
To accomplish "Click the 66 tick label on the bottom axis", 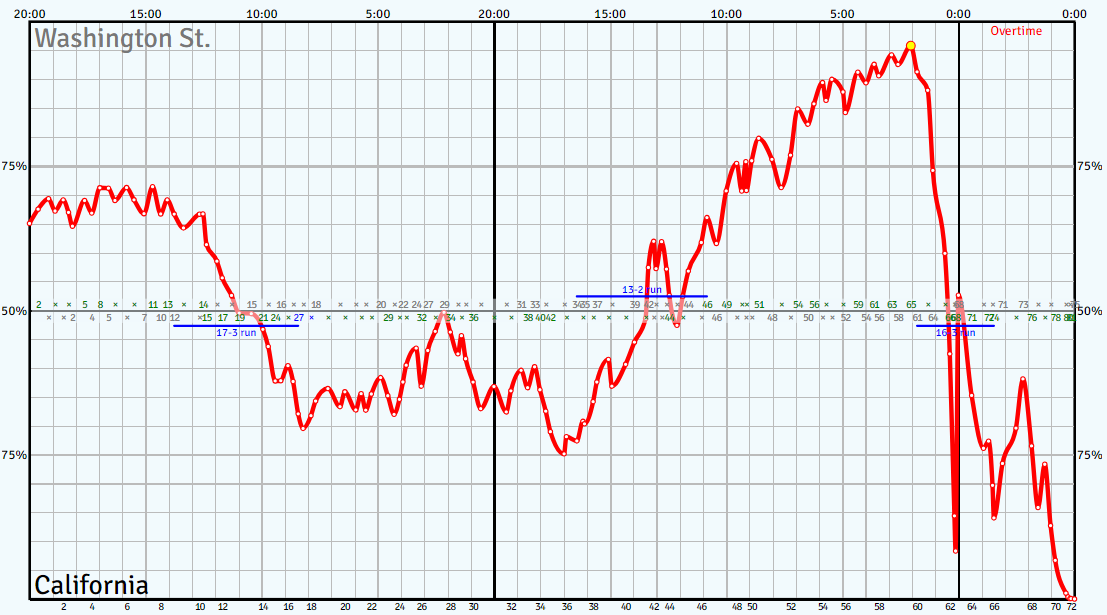I will pos(994,607).
